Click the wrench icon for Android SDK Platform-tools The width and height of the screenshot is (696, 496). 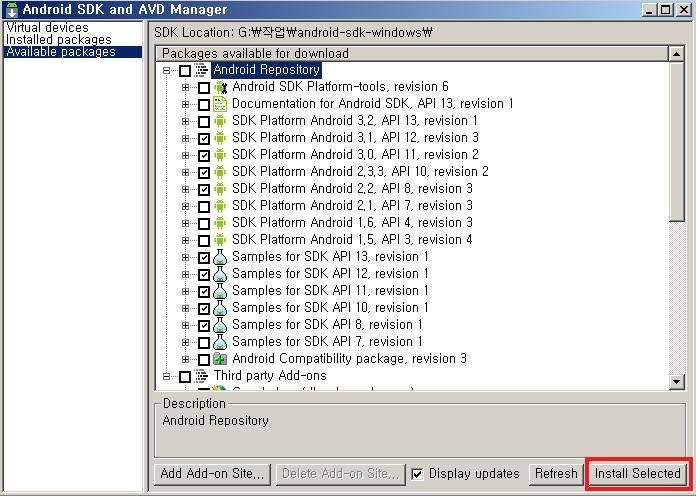pyautogui.click(x=220, y=87)
